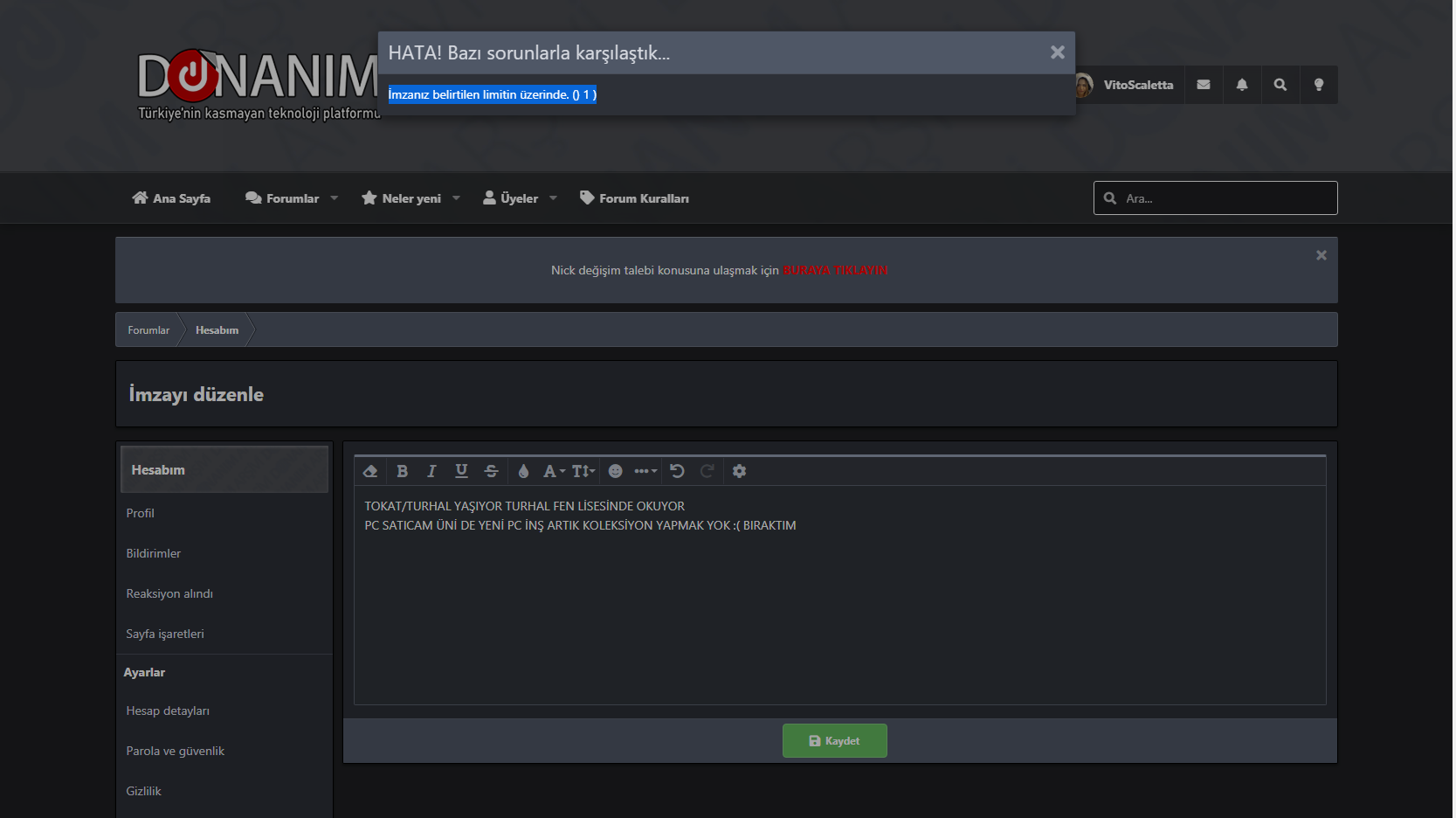
Task: Dismiss the nick değişim notice banner
Action: tap(1321, 255)
